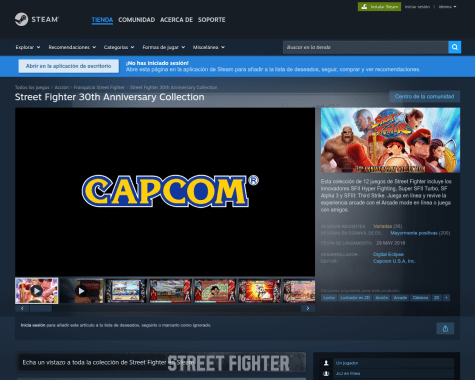Go to the TIENDA tab

[x=102, y=20]
